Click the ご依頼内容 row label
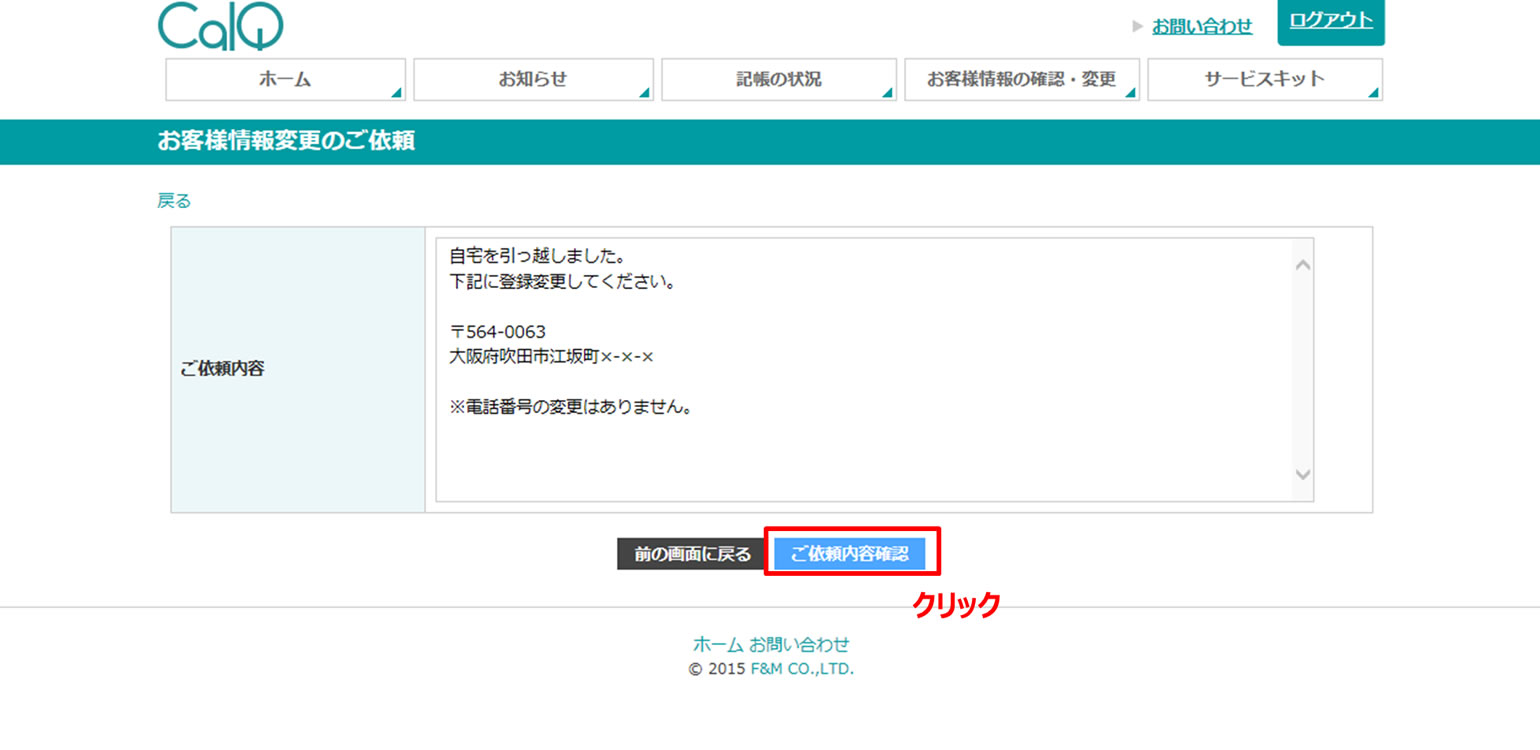This screenshot has width=1540, height=750. [222, 369]
